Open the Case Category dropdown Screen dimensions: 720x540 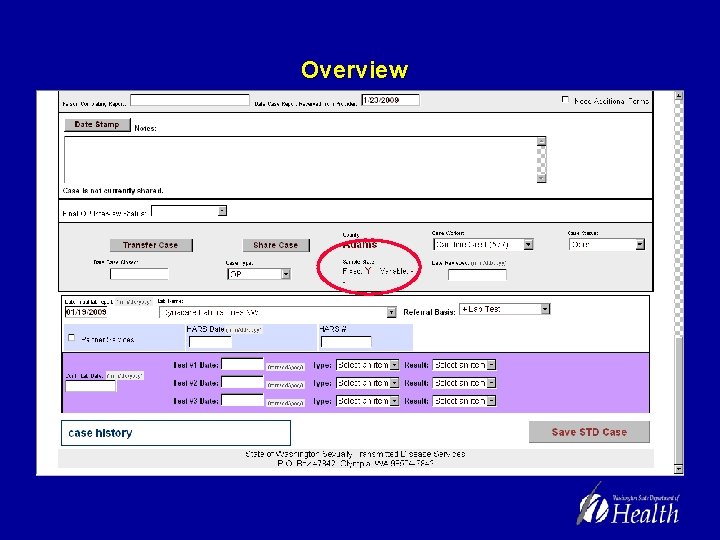point(483,245)
